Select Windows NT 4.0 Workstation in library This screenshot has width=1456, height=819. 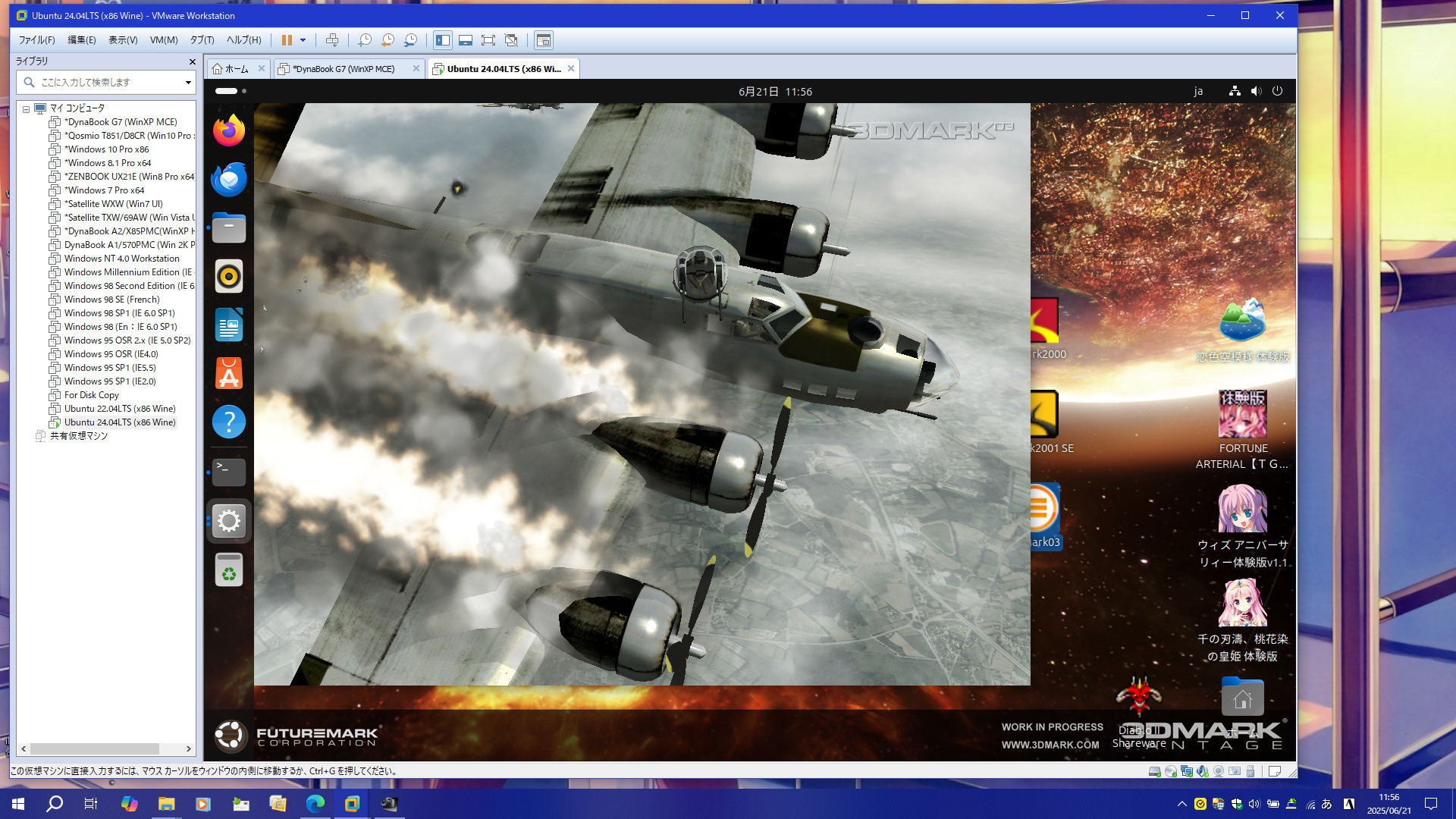pos(115,259)
